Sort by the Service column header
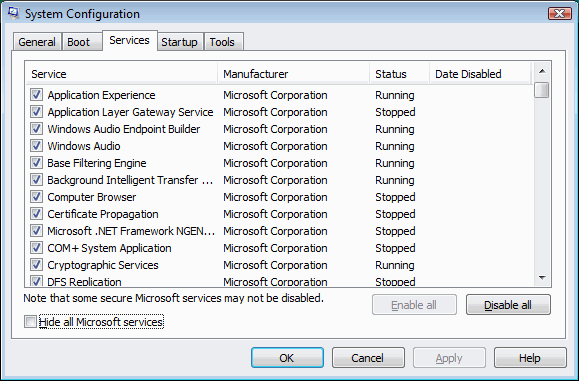Viewport: 579px width, 381px height. [x=122, y=74]
